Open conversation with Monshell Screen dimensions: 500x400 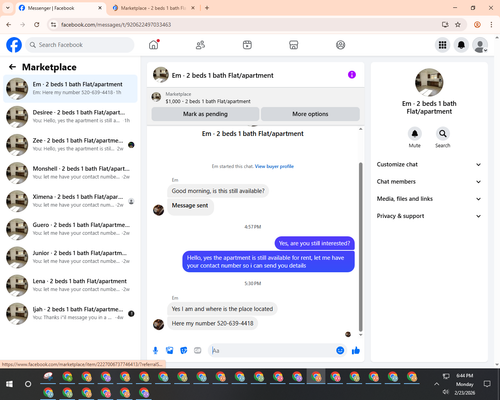point(70,173)
